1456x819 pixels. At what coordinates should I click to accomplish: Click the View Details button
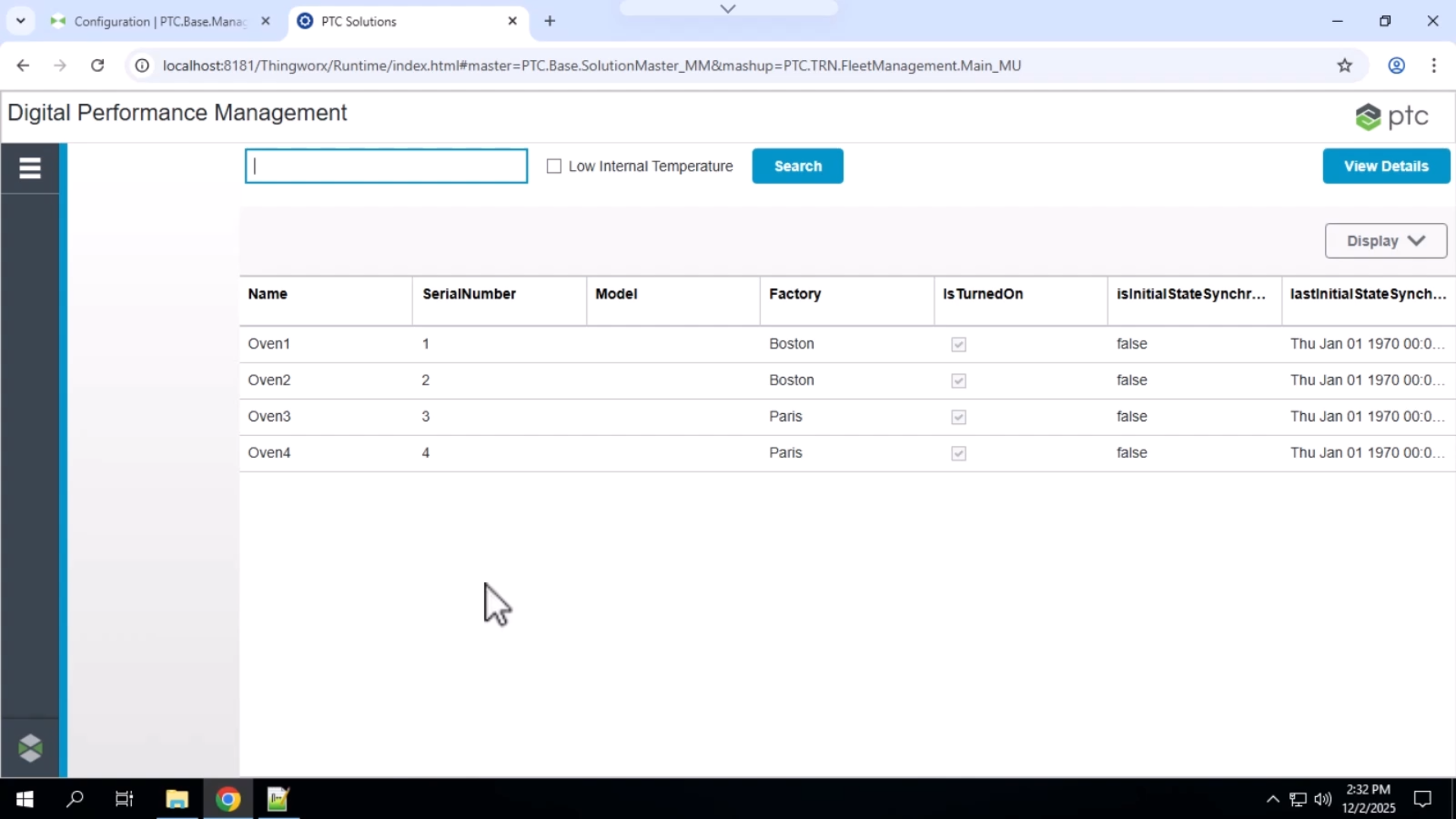(x=1386, y=166)
